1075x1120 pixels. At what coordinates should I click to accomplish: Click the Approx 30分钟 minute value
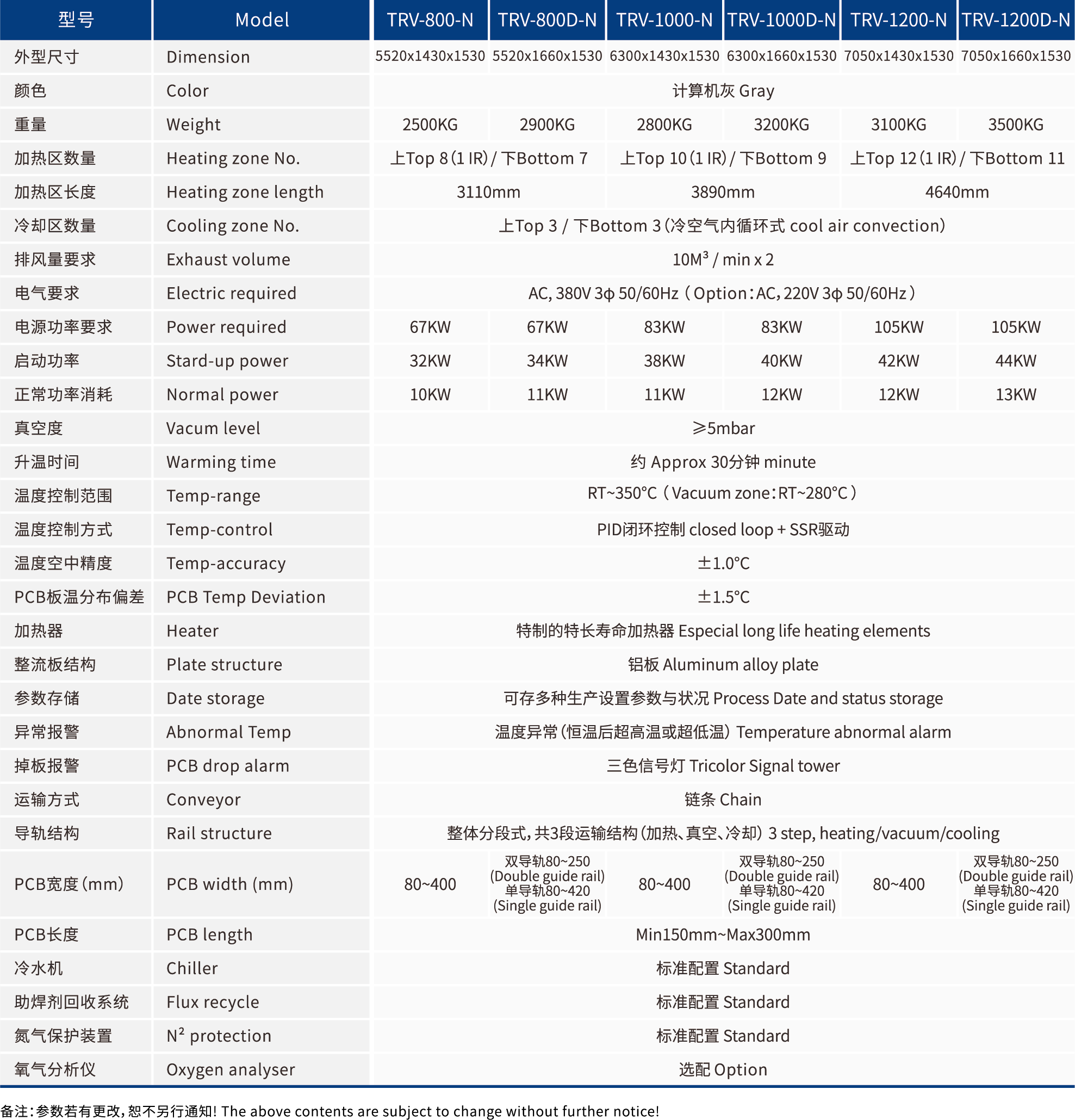click(x=723, y=462)
